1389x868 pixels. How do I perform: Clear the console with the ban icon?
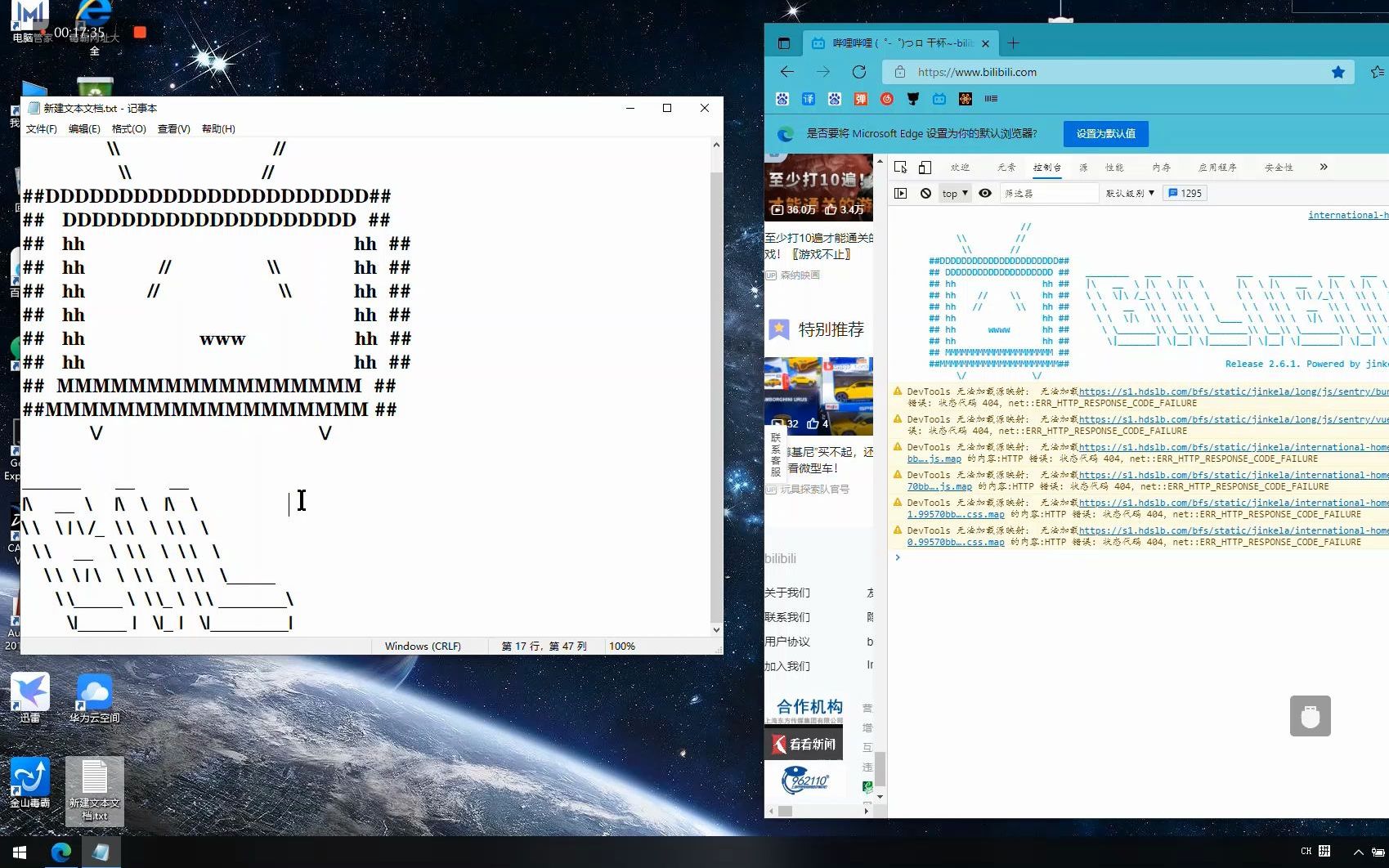[x=925, y=193]
